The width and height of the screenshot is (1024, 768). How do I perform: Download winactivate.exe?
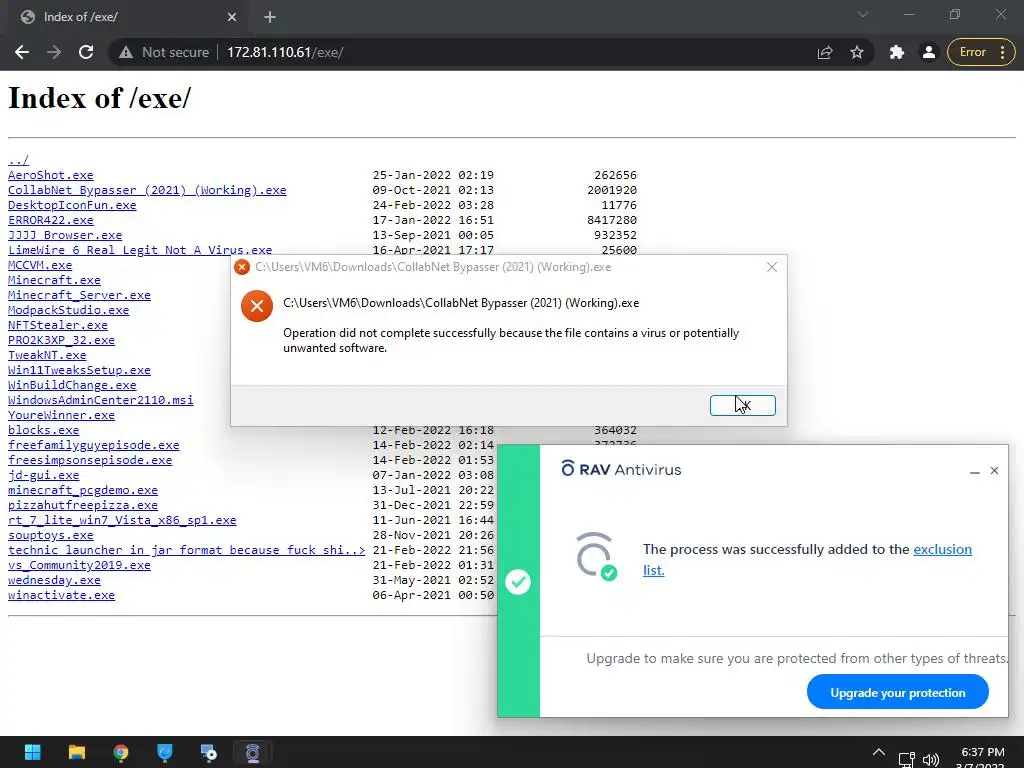(61, 595)
